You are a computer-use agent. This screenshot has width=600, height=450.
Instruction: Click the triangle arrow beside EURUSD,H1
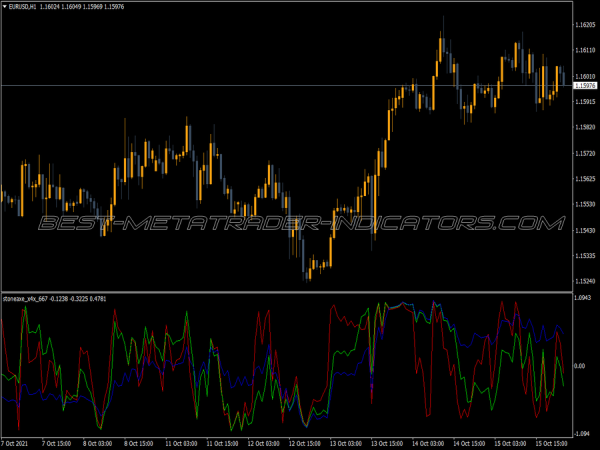click(x=4, y=8)
